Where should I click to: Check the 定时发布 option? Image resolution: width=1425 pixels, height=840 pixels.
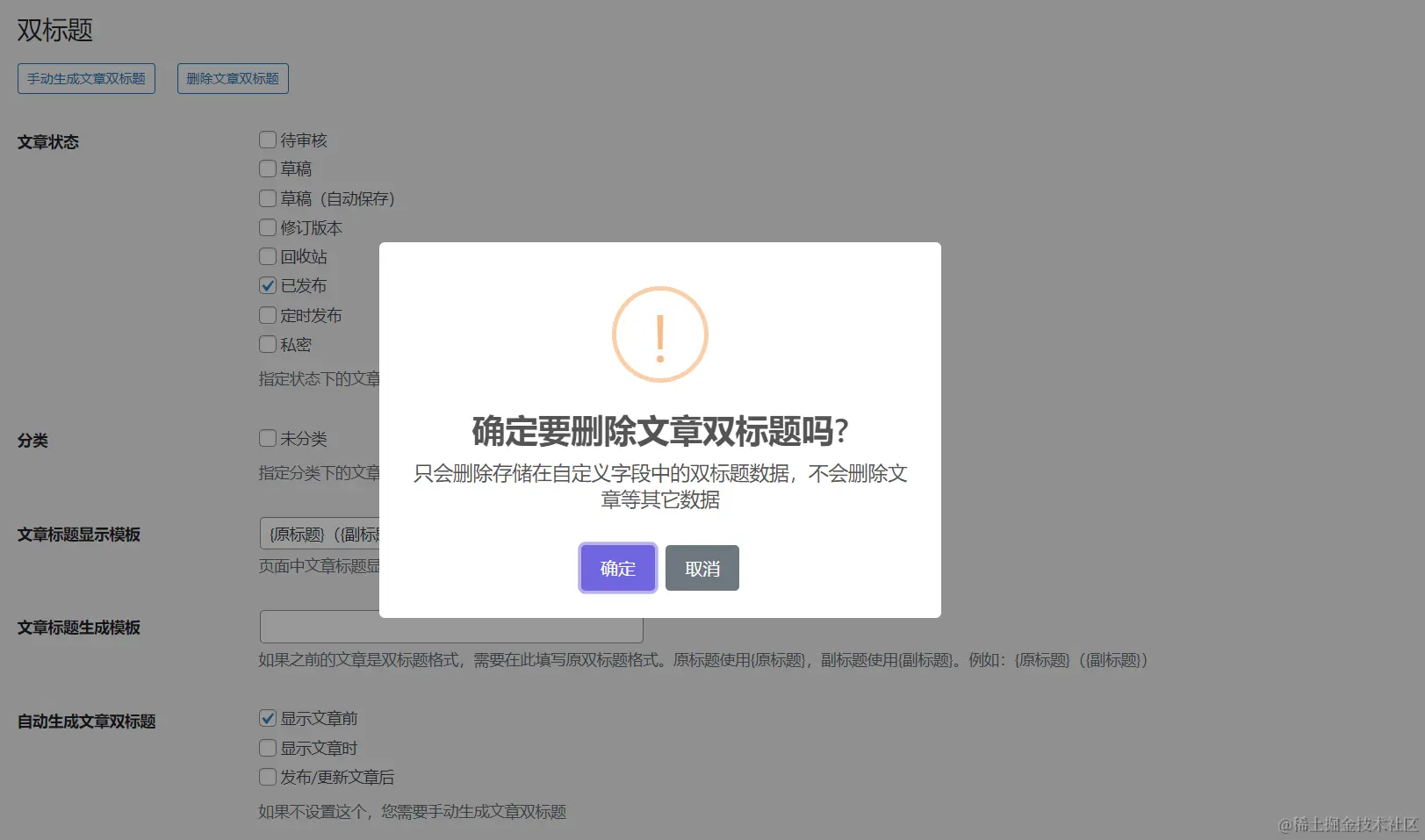coord(267,315)
